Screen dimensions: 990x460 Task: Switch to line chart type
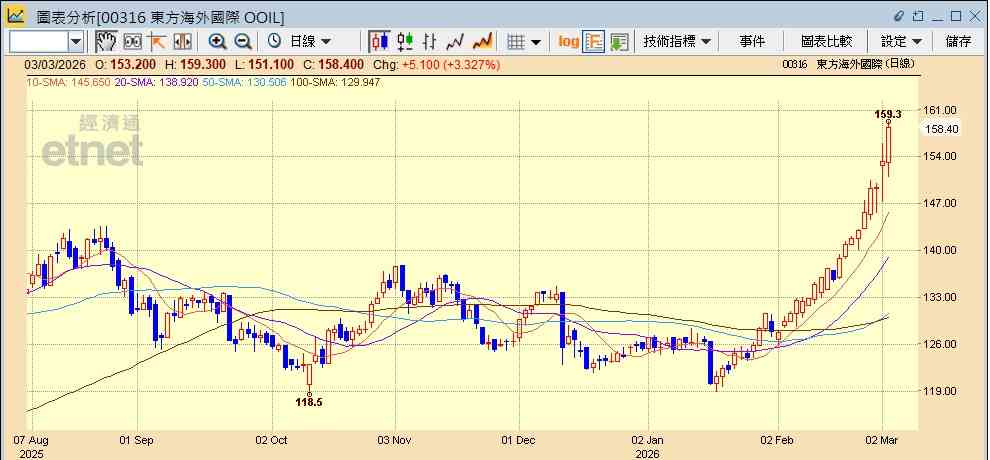pyautogui.click(x=455, y=42)
